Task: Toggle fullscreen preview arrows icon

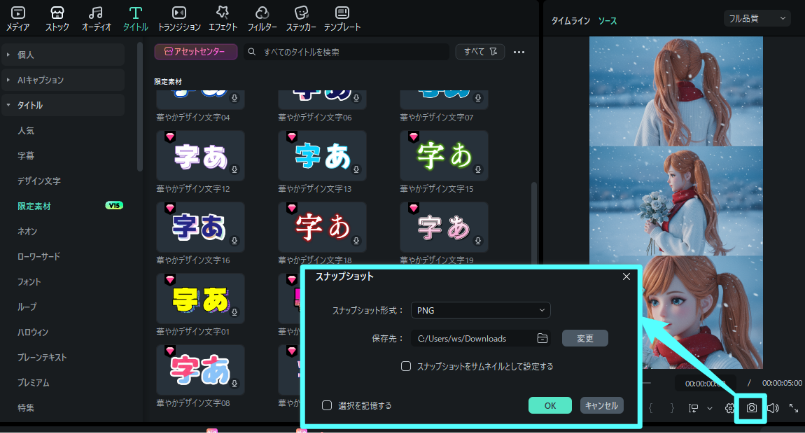Action: tap(793, 408)
